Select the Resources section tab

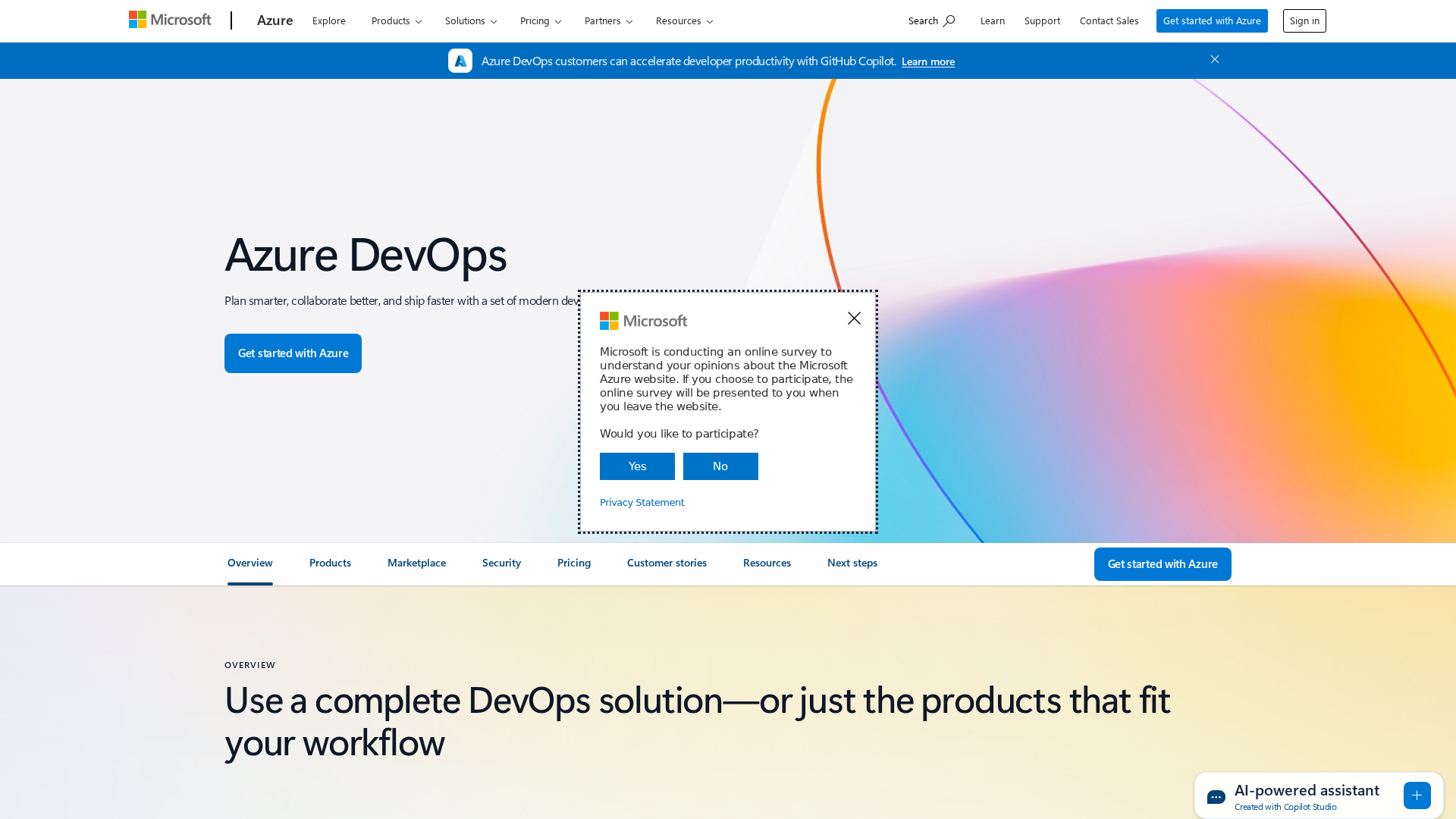point(767,563)
